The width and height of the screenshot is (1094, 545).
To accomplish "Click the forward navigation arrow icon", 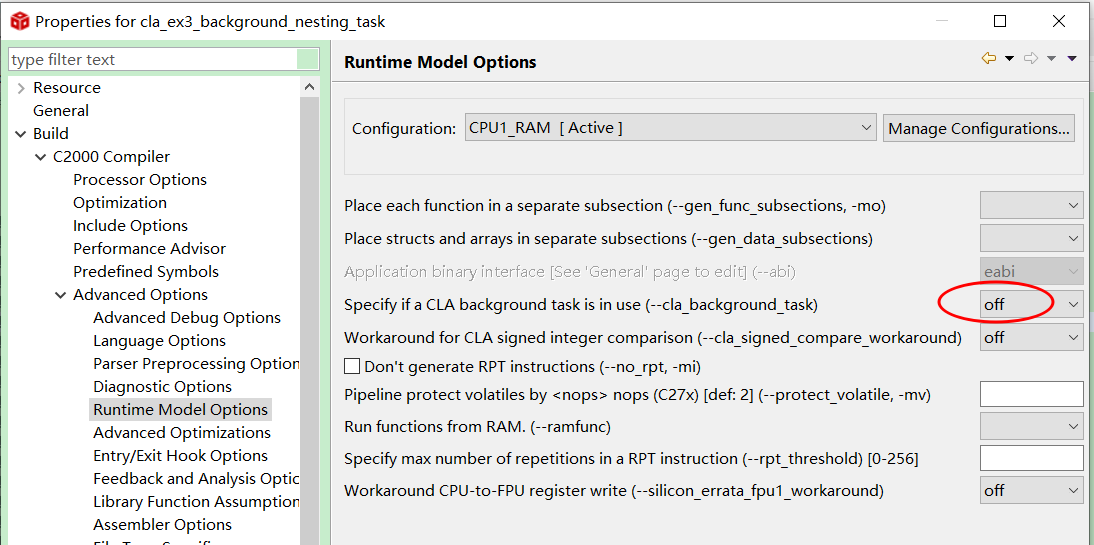I will (1031, 59).
